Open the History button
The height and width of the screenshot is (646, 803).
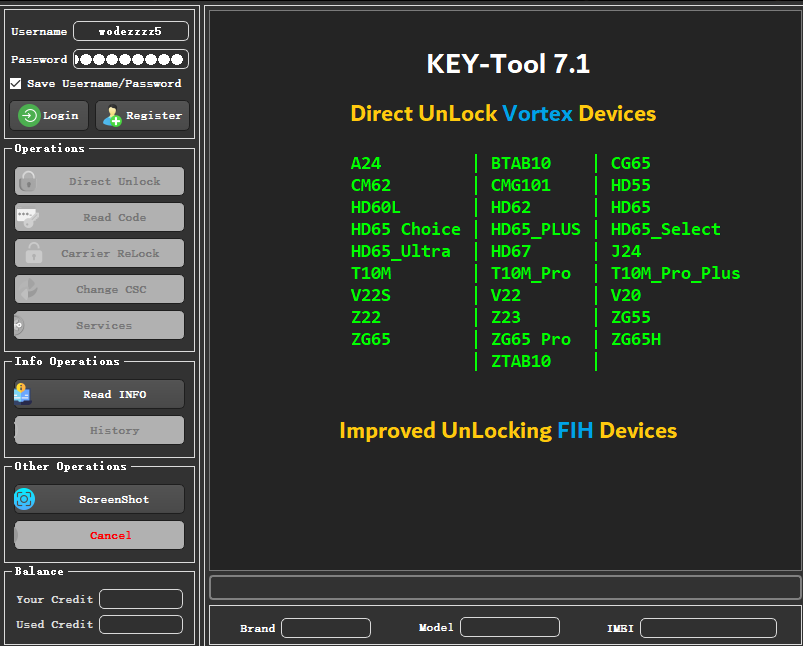coord(99,430)
